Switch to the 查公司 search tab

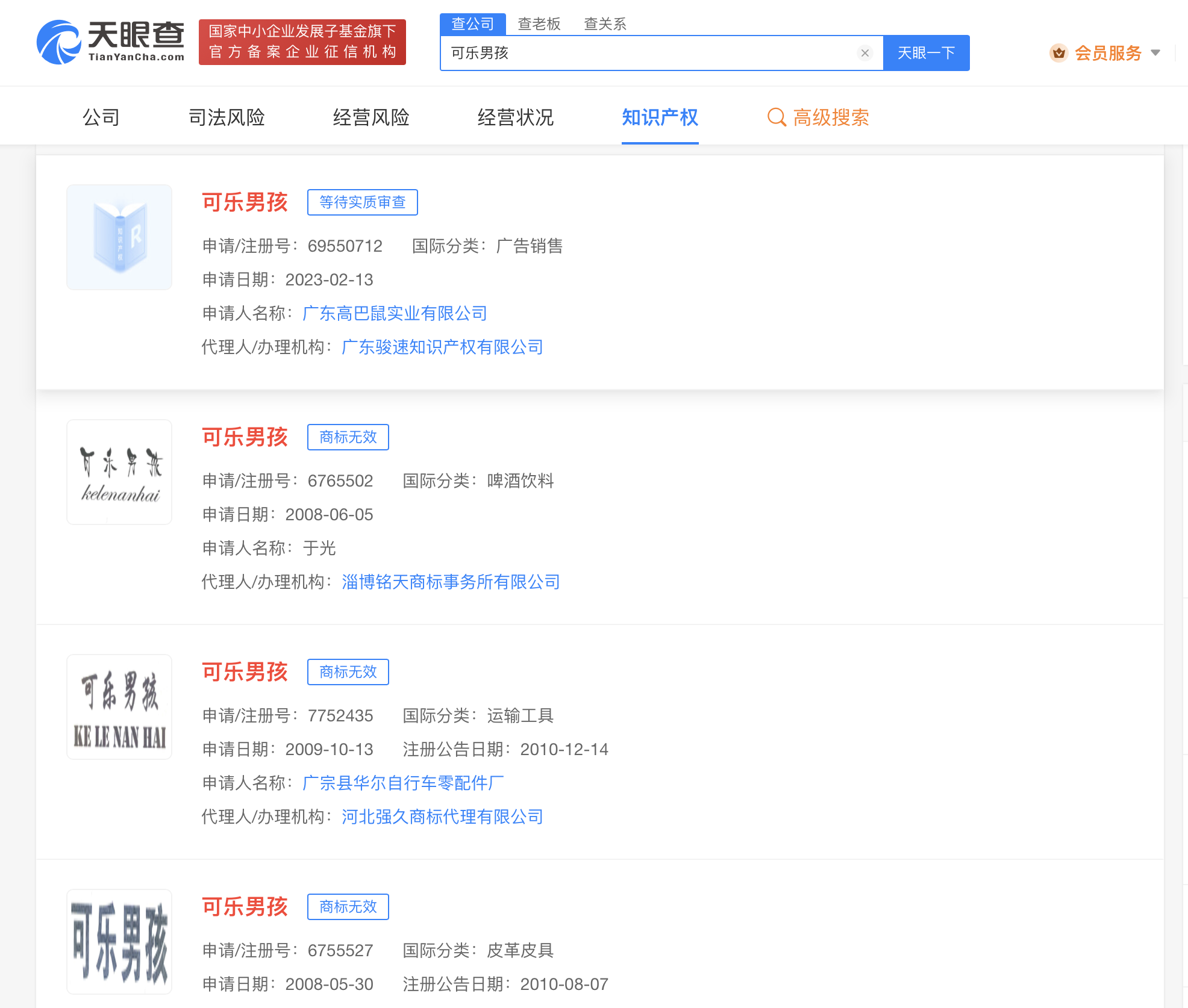click(473, 23)
